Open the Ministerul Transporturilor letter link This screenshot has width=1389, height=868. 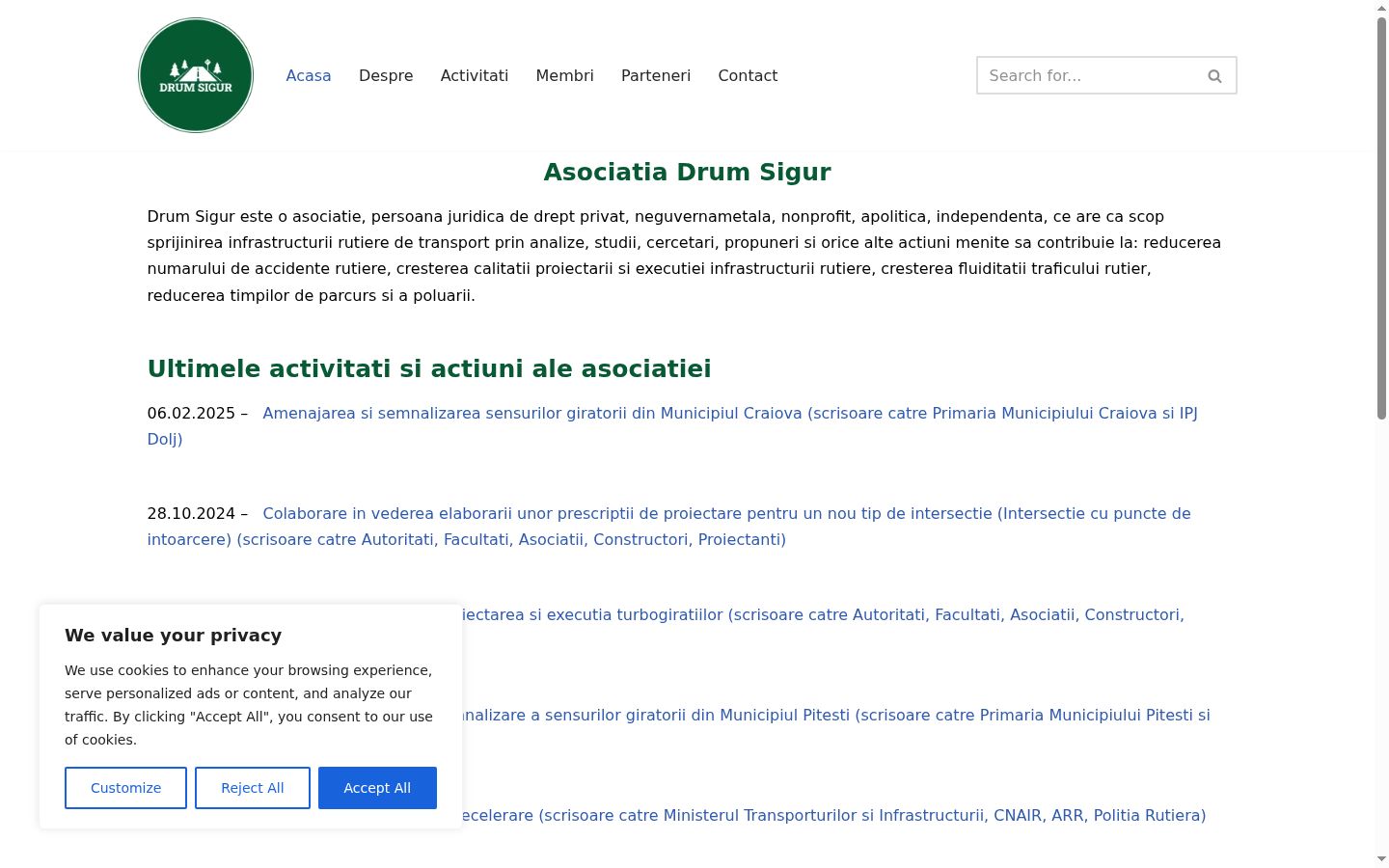pos(834,815)
